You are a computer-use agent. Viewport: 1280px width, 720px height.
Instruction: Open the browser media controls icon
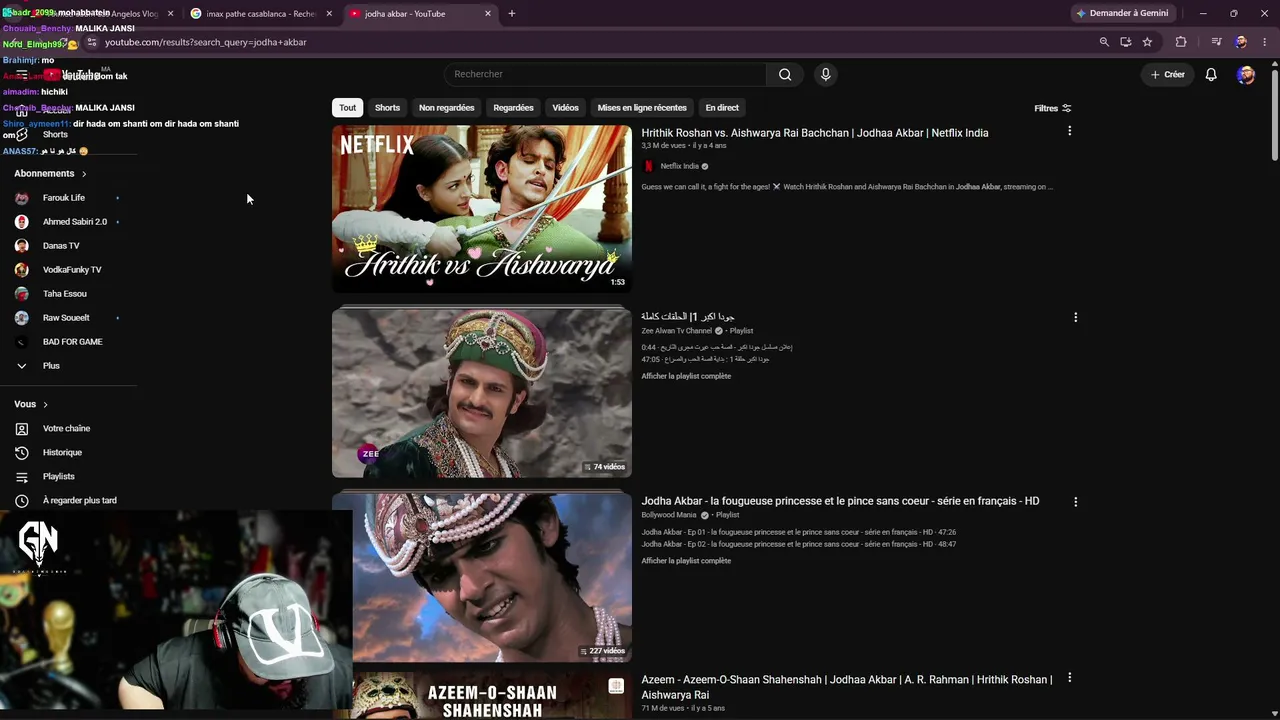(1216, 42)
